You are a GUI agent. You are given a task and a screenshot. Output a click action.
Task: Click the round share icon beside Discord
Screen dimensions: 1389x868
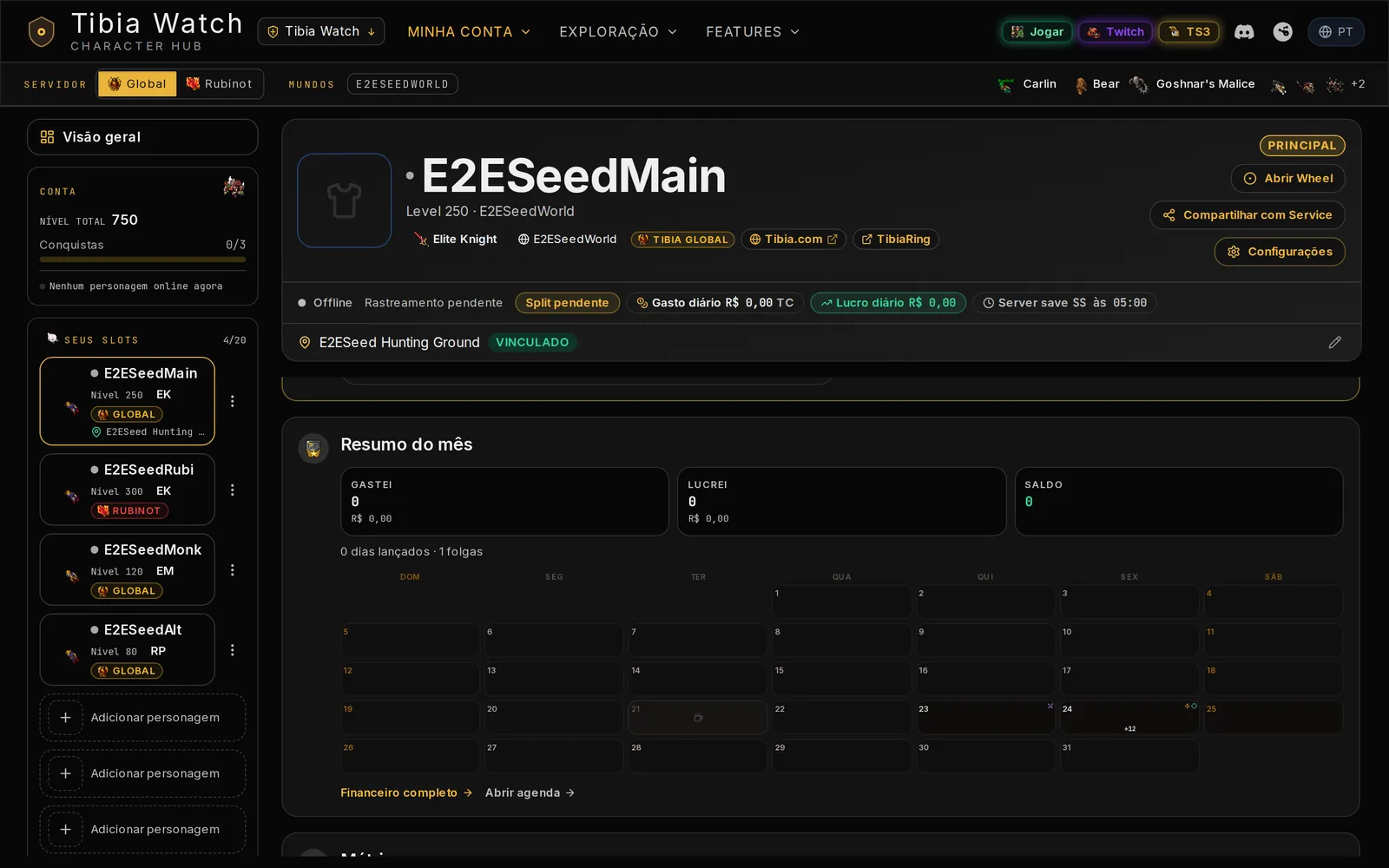point(1283,32)
